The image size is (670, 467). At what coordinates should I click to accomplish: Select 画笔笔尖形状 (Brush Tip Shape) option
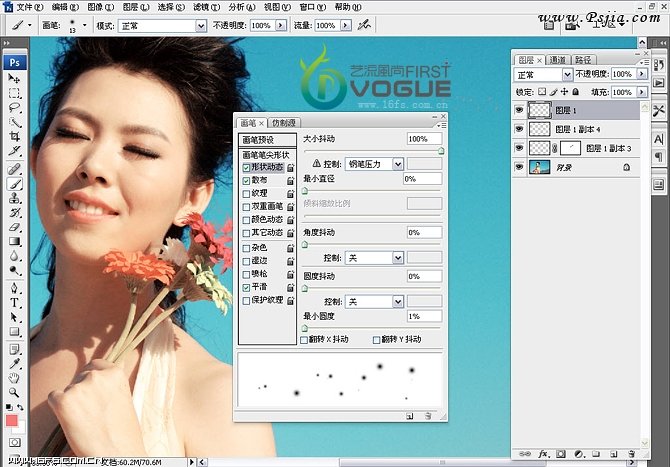point(268,155)
